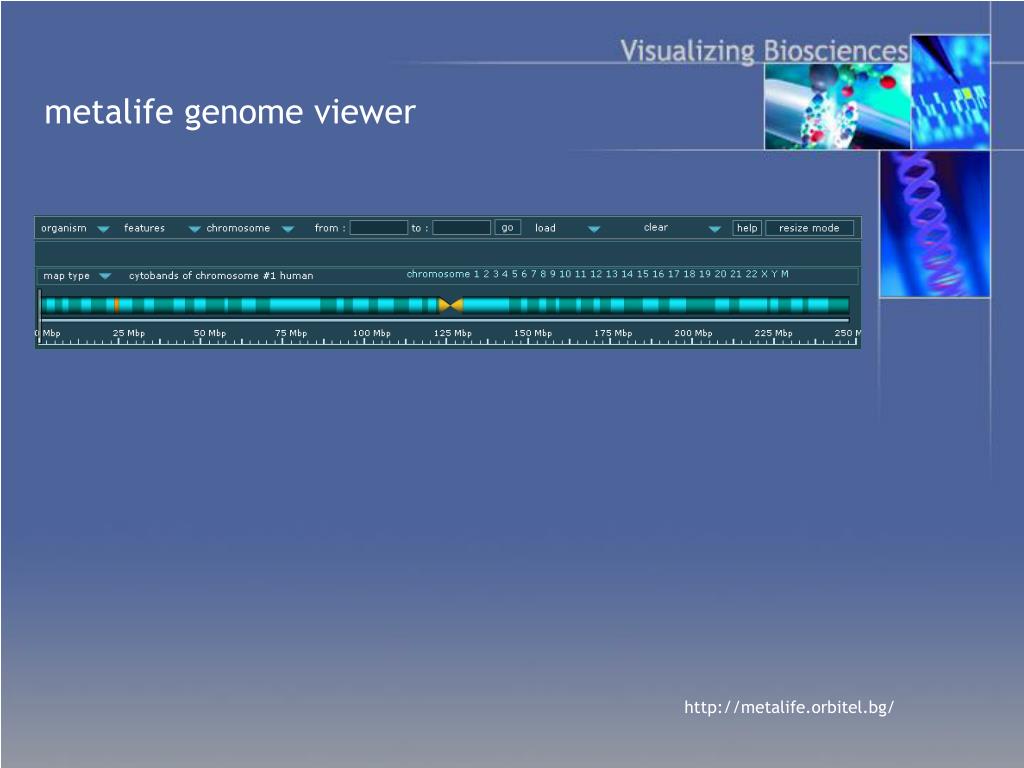Viewport: 1024px width, 768px height.
Task: Click the yellow centromere marker on chromosome
Action: click(x=451, y=304)
